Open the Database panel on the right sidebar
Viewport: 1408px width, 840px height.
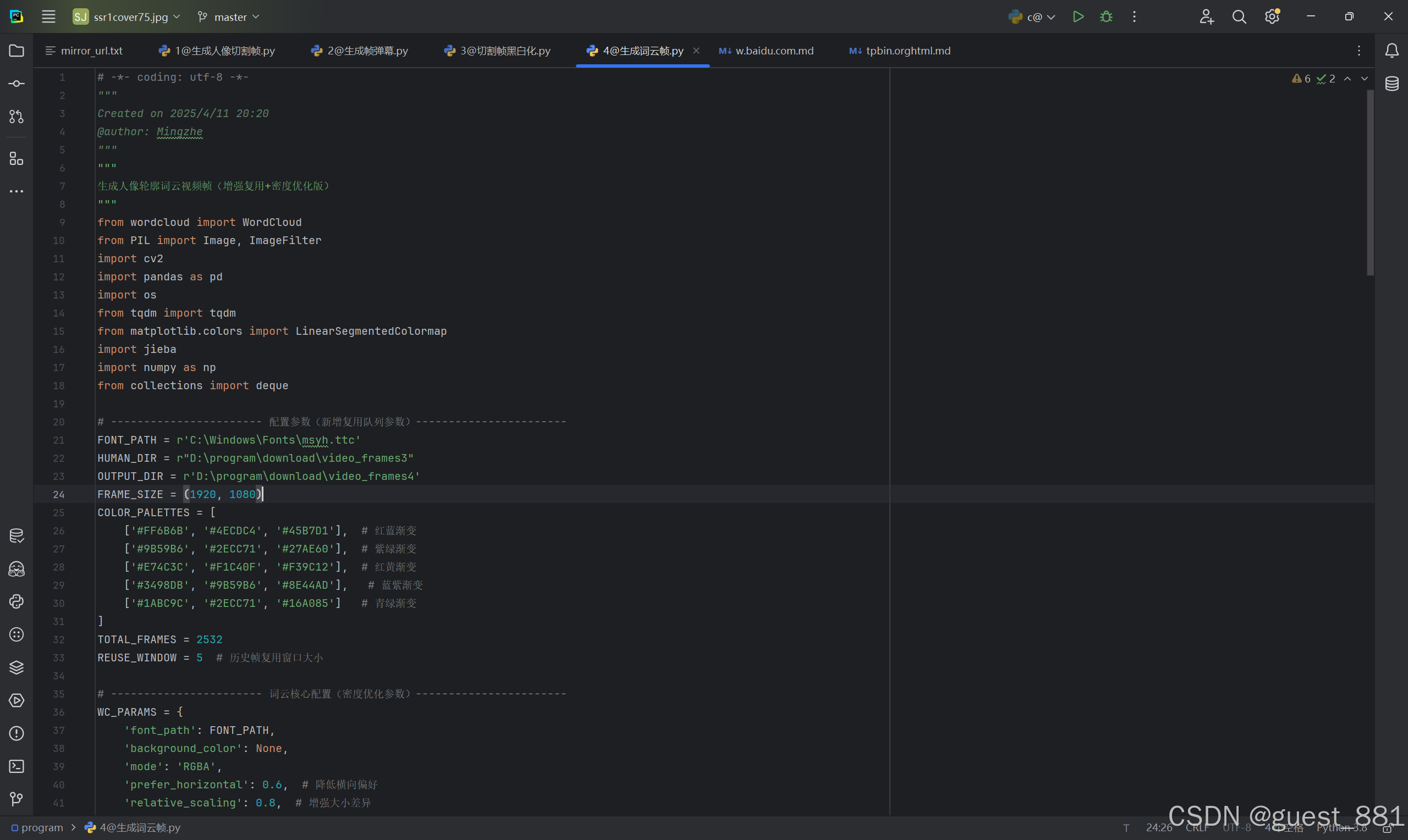1391,84
